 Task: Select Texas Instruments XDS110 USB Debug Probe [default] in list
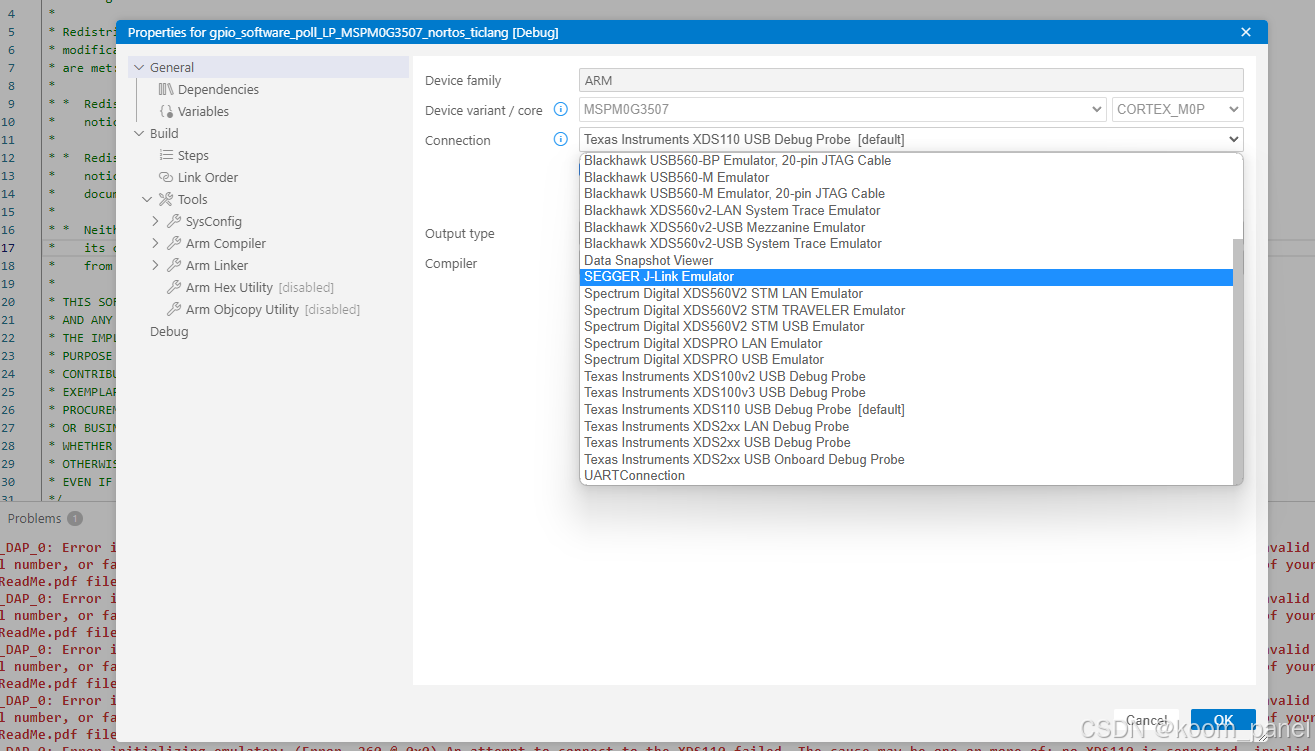click(906, 410)
